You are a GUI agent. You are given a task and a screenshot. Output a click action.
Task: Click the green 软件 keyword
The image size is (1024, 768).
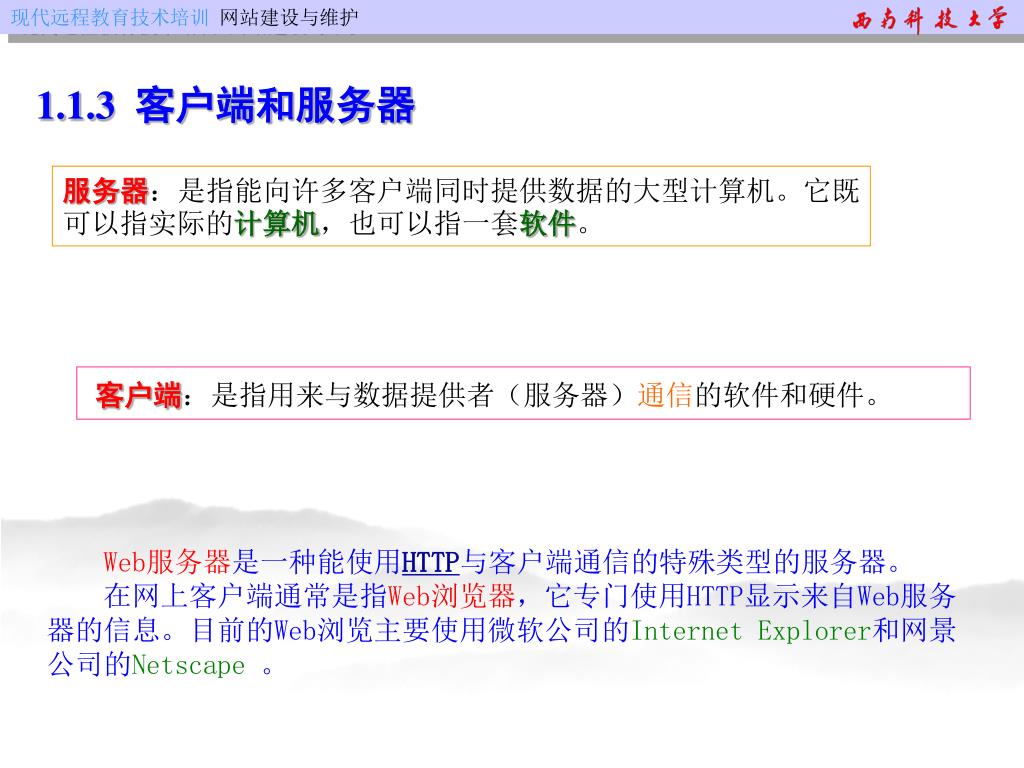(547, 224)
